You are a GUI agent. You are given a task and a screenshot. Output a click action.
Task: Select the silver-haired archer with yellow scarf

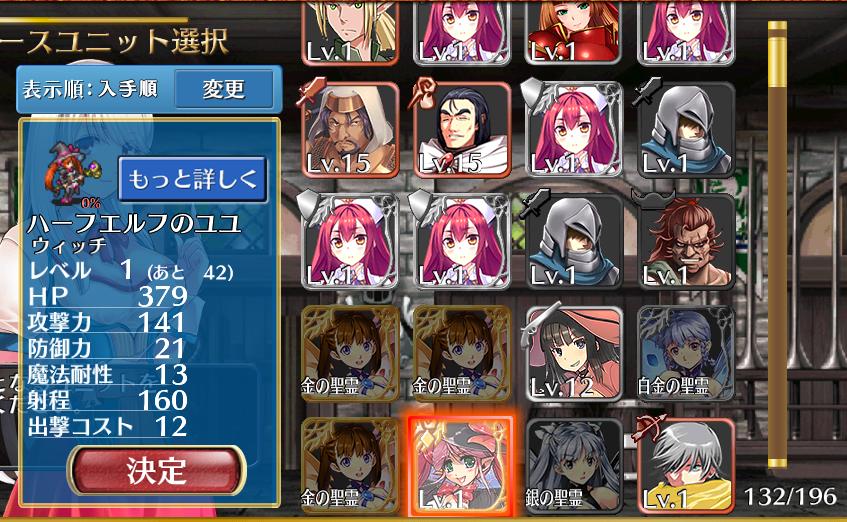coord(686,466)
